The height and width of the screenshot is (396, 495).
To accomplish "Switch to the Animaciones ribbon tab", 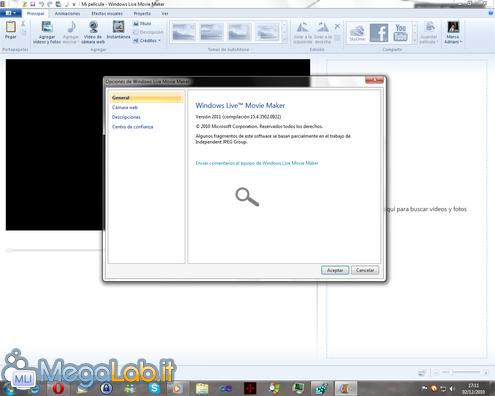I will tap(67, 14).
